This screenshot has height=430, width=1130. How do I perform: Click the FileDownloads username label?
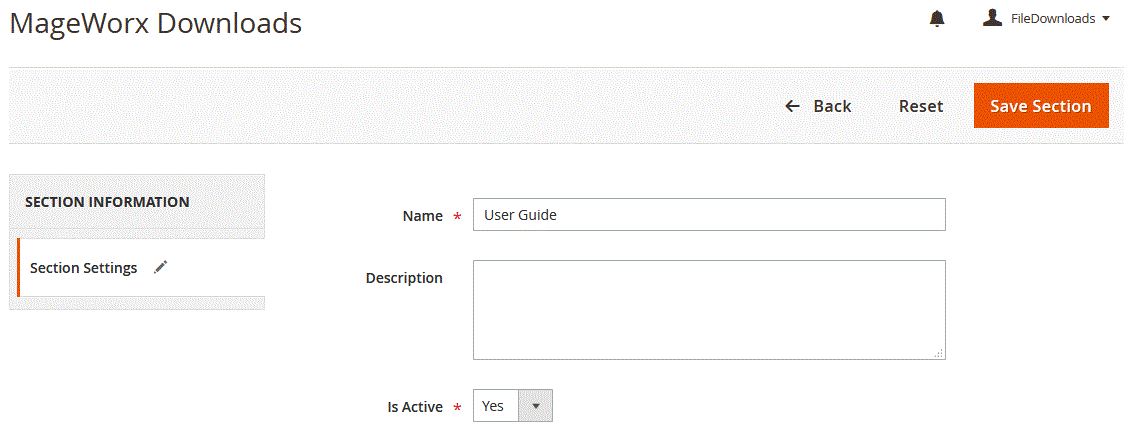pos(1053,19)
